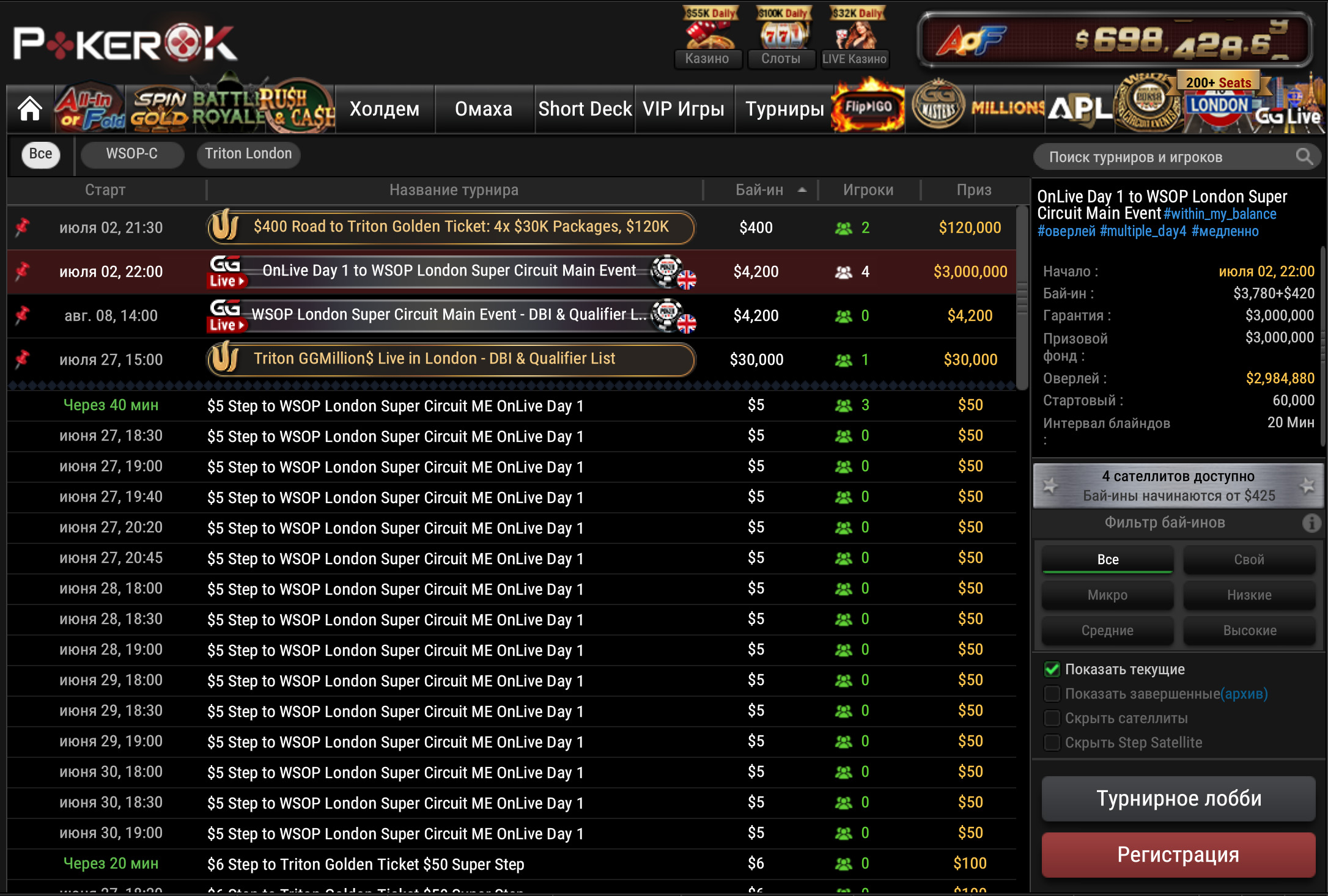Image resolution: width=1328 pixels, height=896 pixels.
Task: Expand the 4 сателлитов доступно banner
Action: (1178, 486)
